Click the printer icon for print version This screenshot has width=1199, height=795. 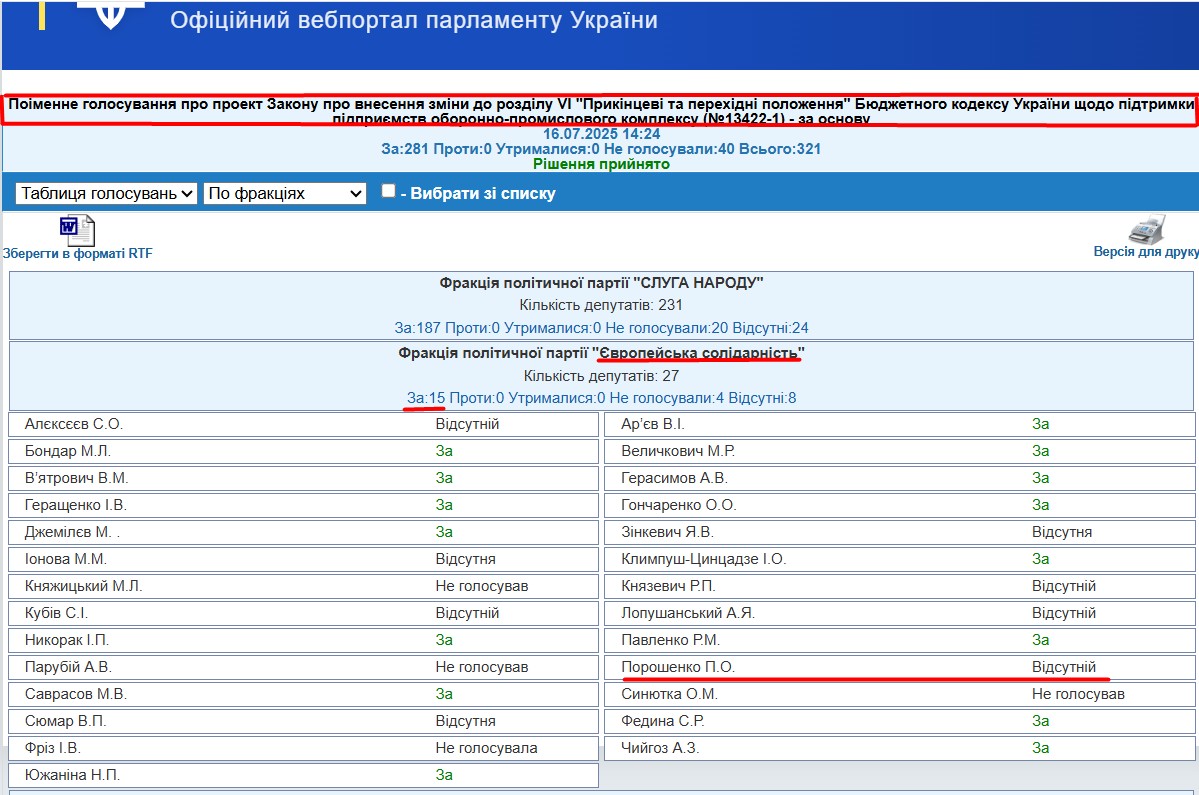(1146, 229)
